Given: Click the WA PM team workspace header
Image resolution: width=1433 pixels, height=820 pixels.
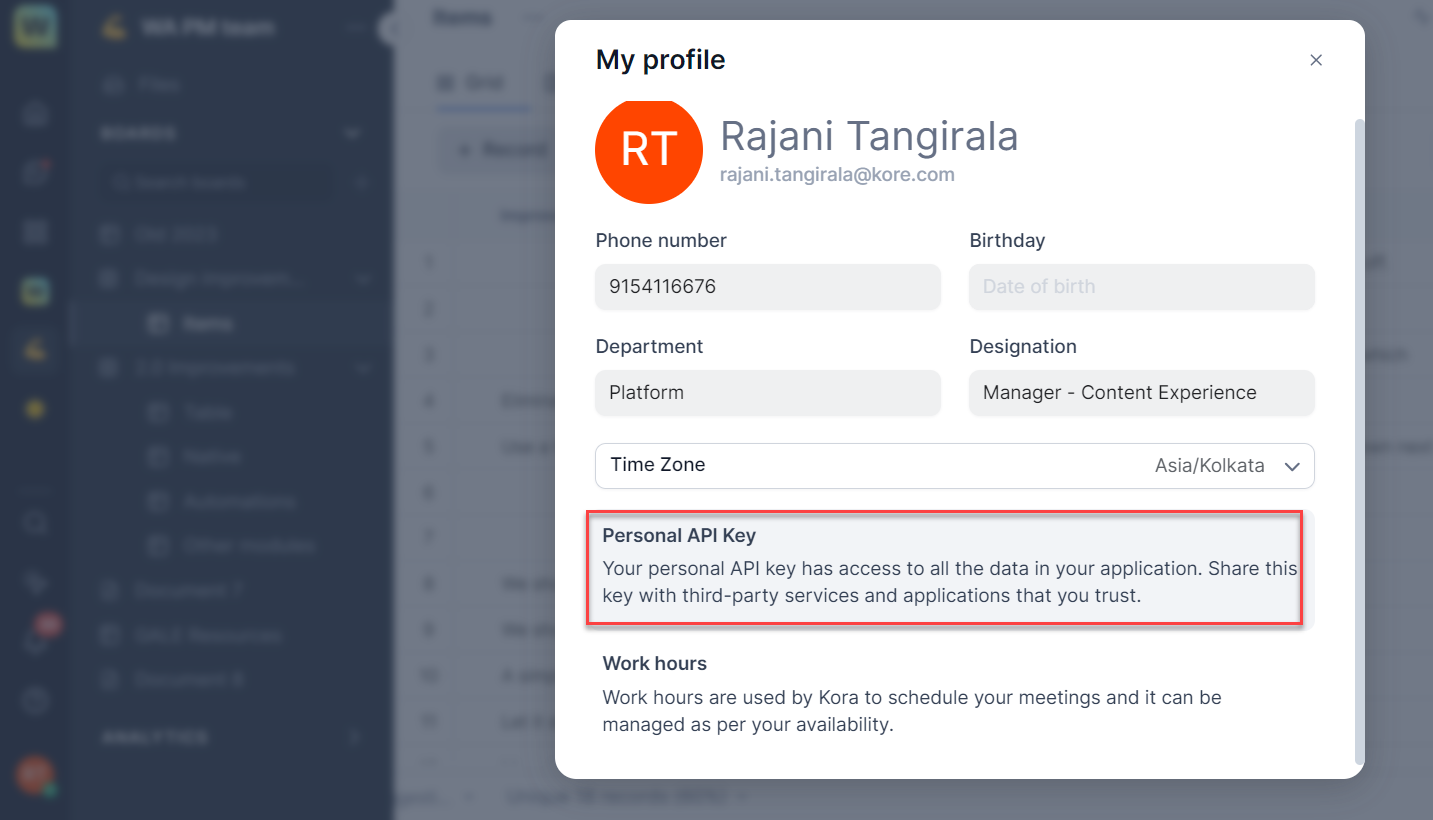Looking at the screenshot, I should click(x=209, y=28).
